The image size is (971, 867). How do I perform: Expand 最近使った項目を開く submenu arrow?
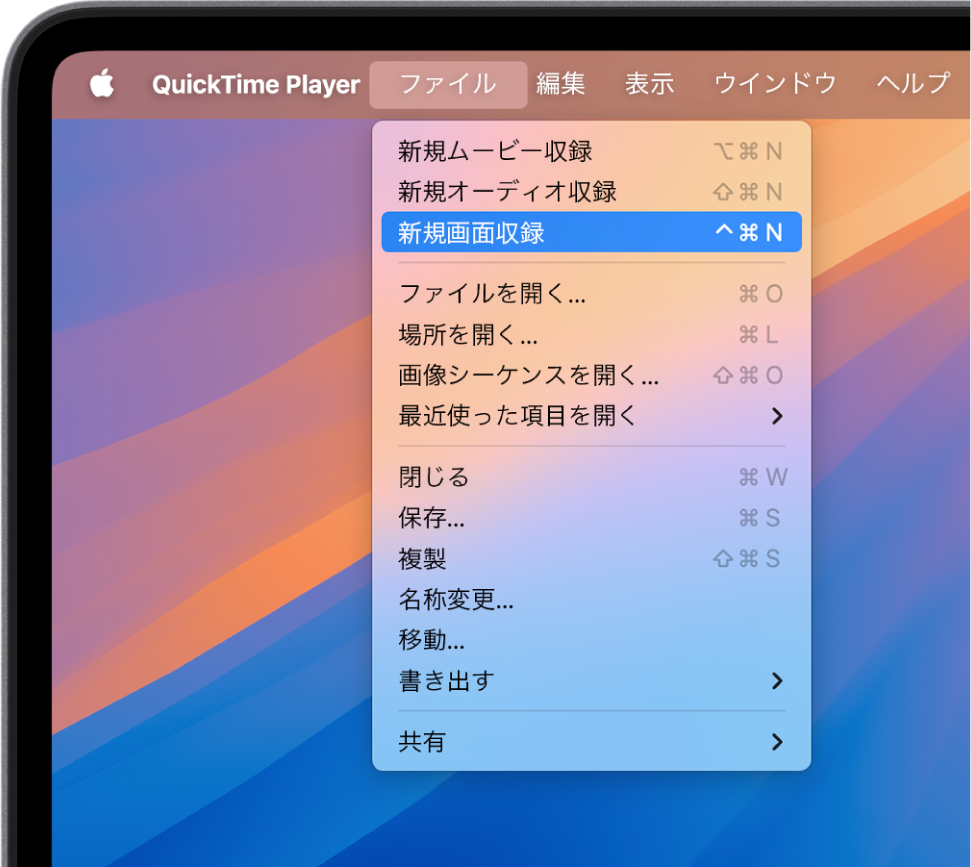point(777,416)
